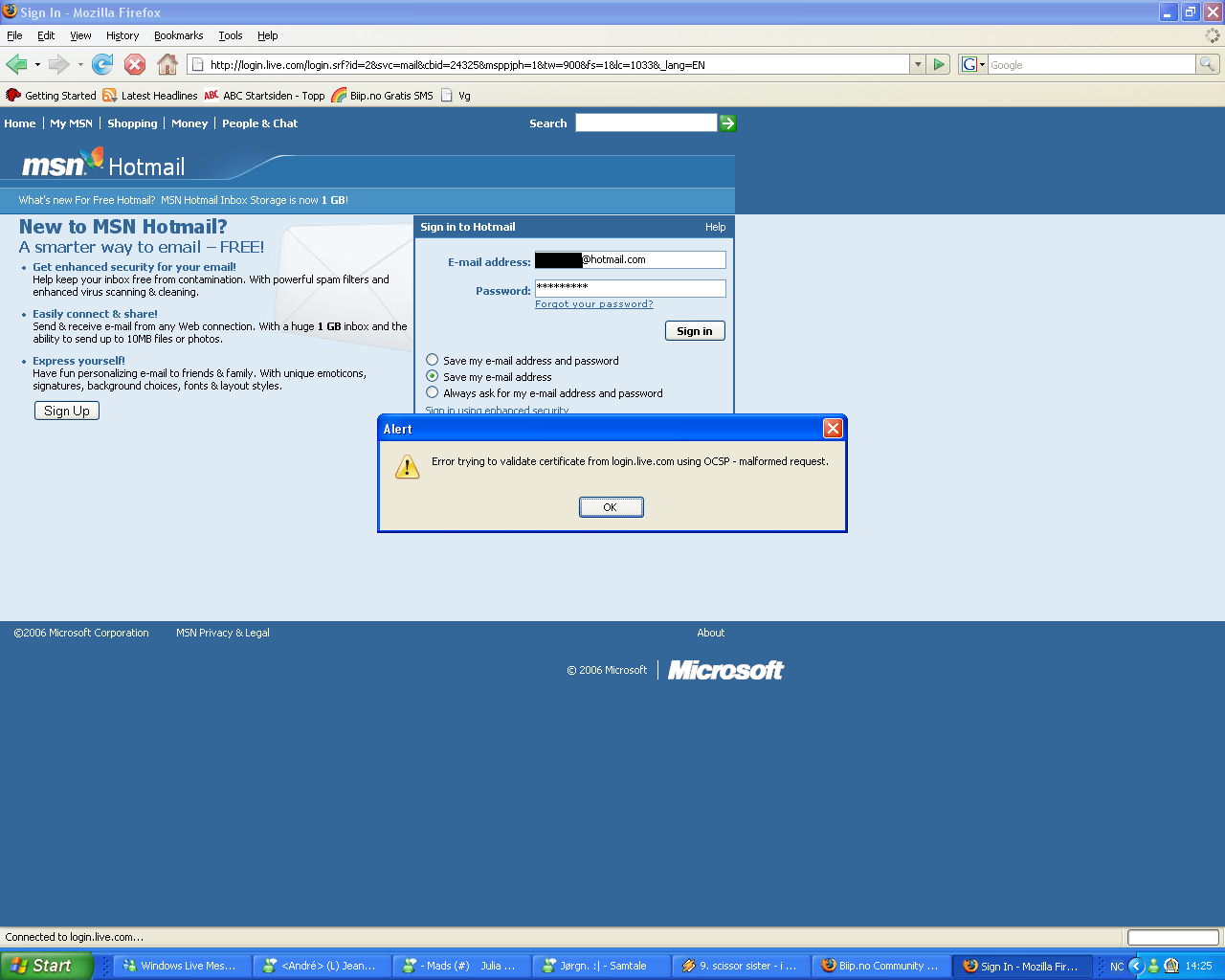Click the taskbar clock showing 14:25

[x=1198, y=967]
